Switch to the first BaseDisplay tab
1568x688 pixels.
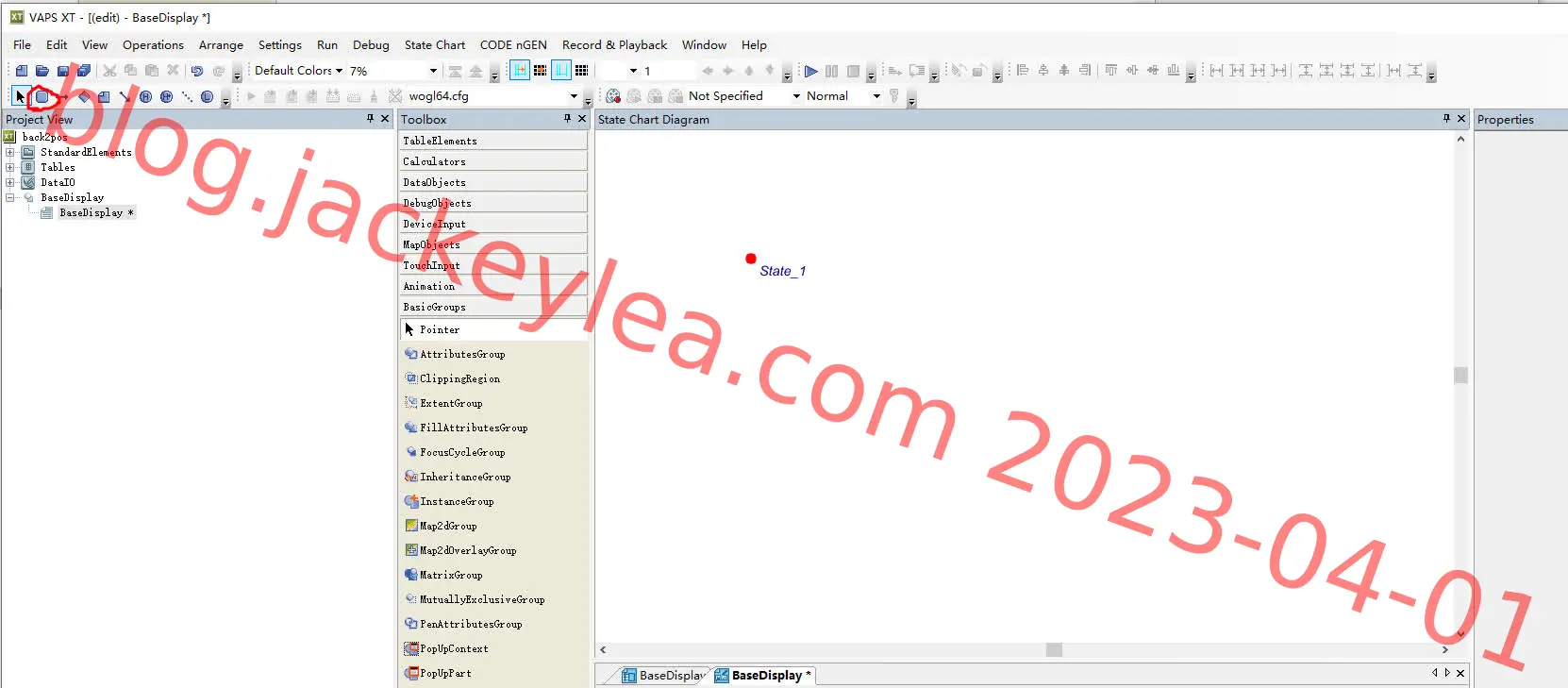tap(663, 675)
